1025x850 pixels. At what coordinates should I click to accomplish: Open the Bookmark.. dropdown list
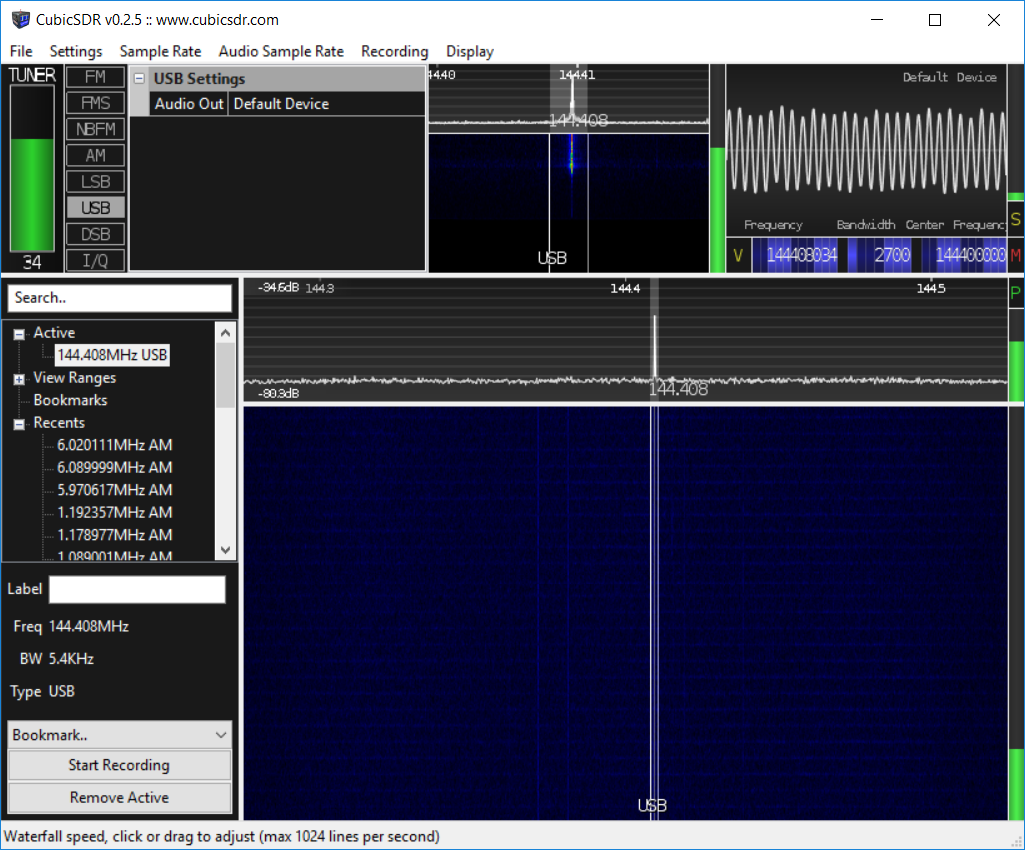(120, 735)
